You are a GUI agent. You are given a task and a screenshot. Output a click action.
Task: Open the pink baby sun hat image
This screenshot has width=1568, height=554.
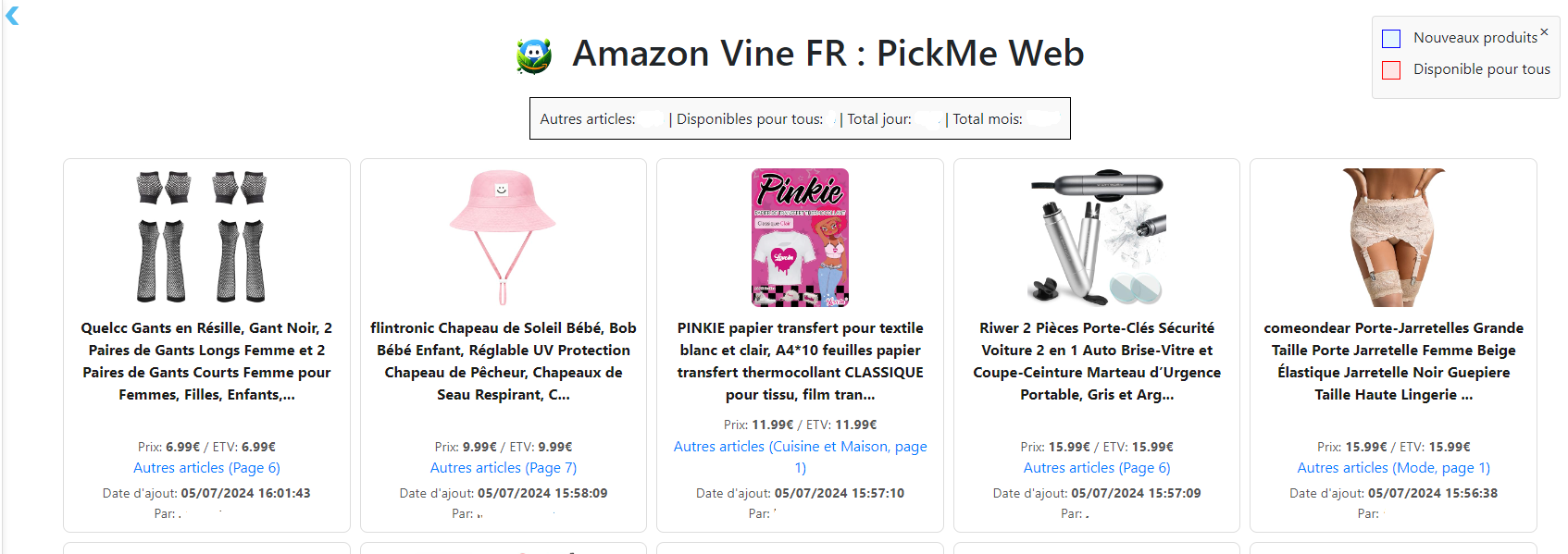(503, 237)
